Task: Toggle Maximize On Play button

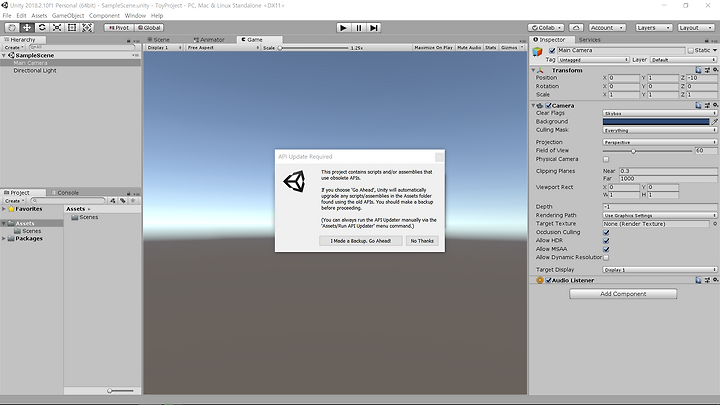Action: pos(433,48)
